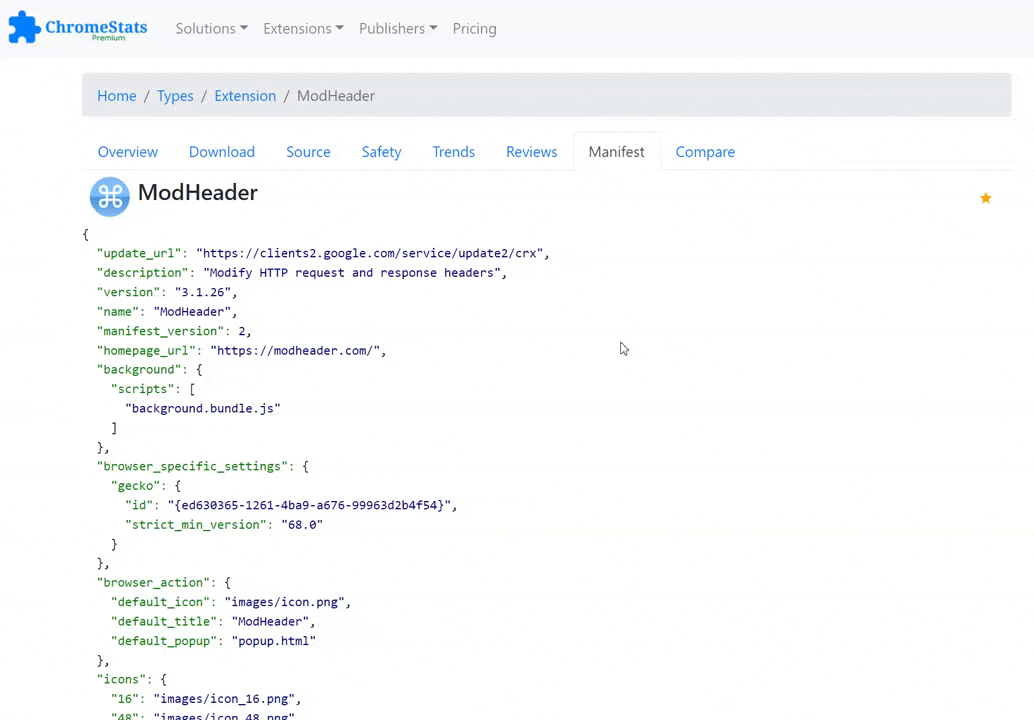Expand the Extensions dropdown menu
The width and height of the screenshot is (1034, 720).
point(303,28)
